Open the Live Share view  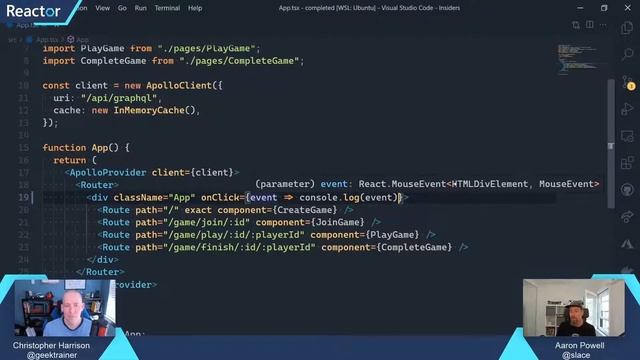(627, 217)
